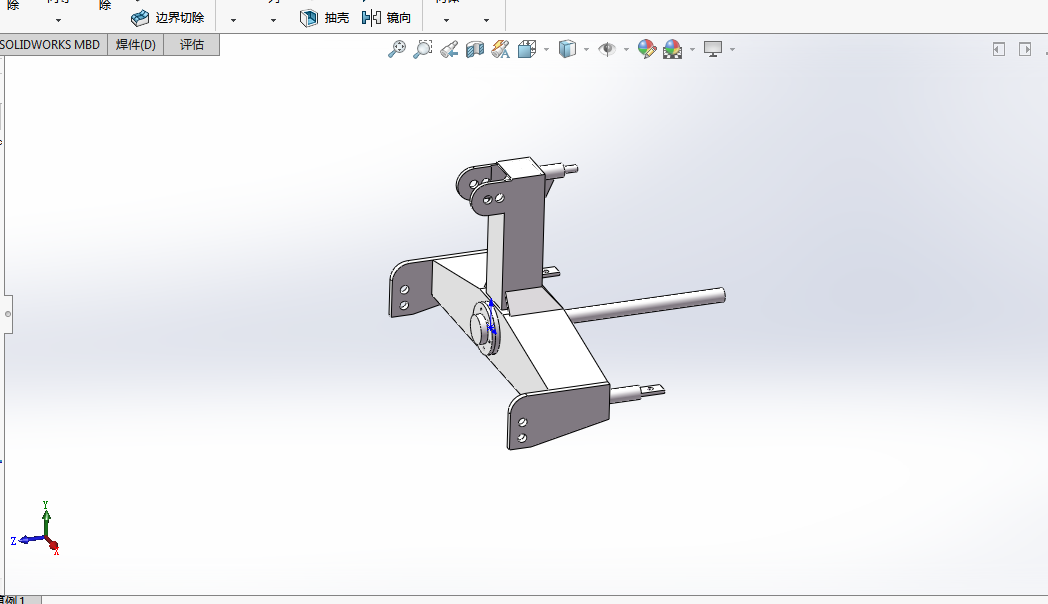This screenshot has height=604, width=1048.
Task: Open the View Settings dropdown arrow
Action: coord(733,49)
